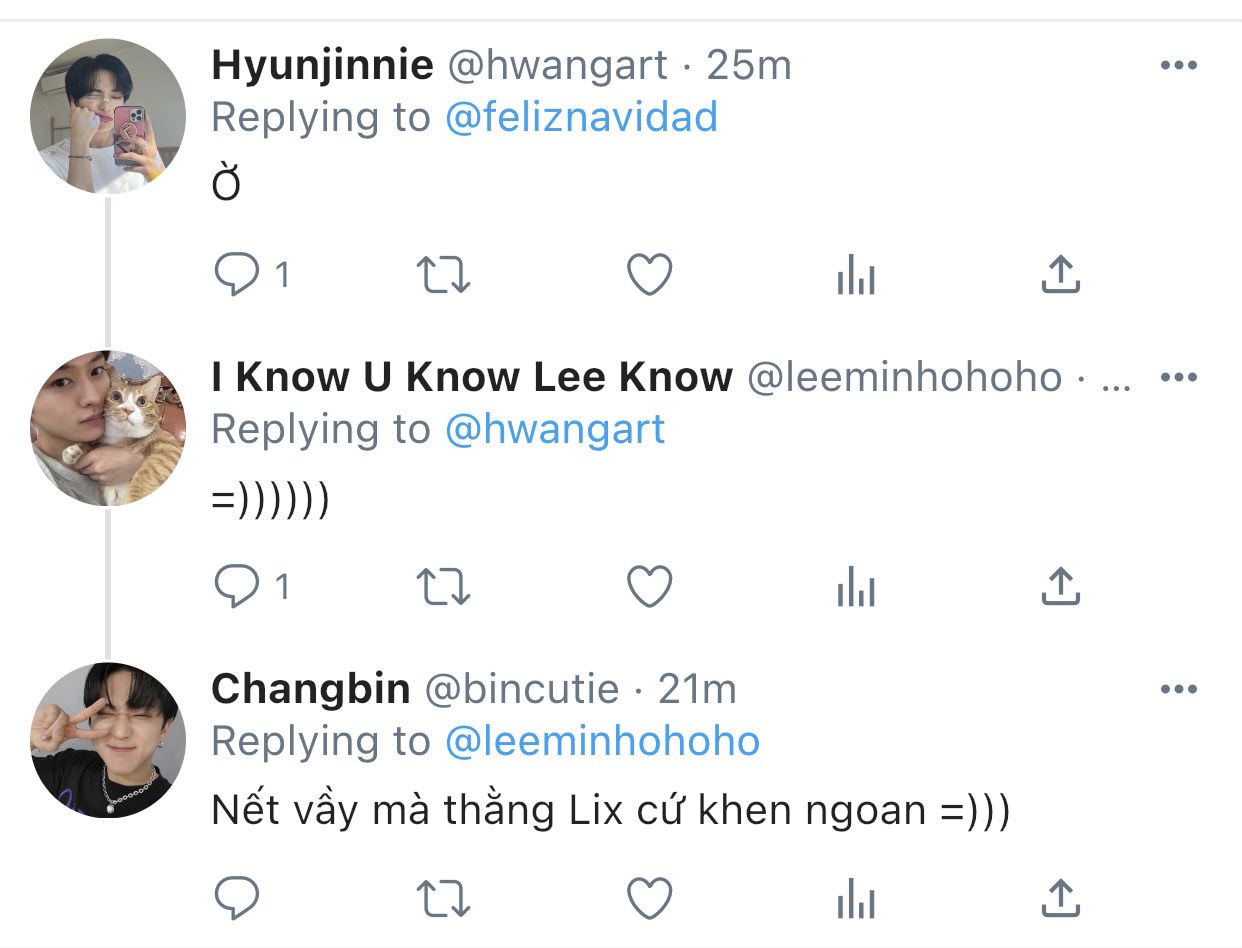Like Hyunjinnie's tweet
Screen dimensions: 1242x948
tap(649, 275)
